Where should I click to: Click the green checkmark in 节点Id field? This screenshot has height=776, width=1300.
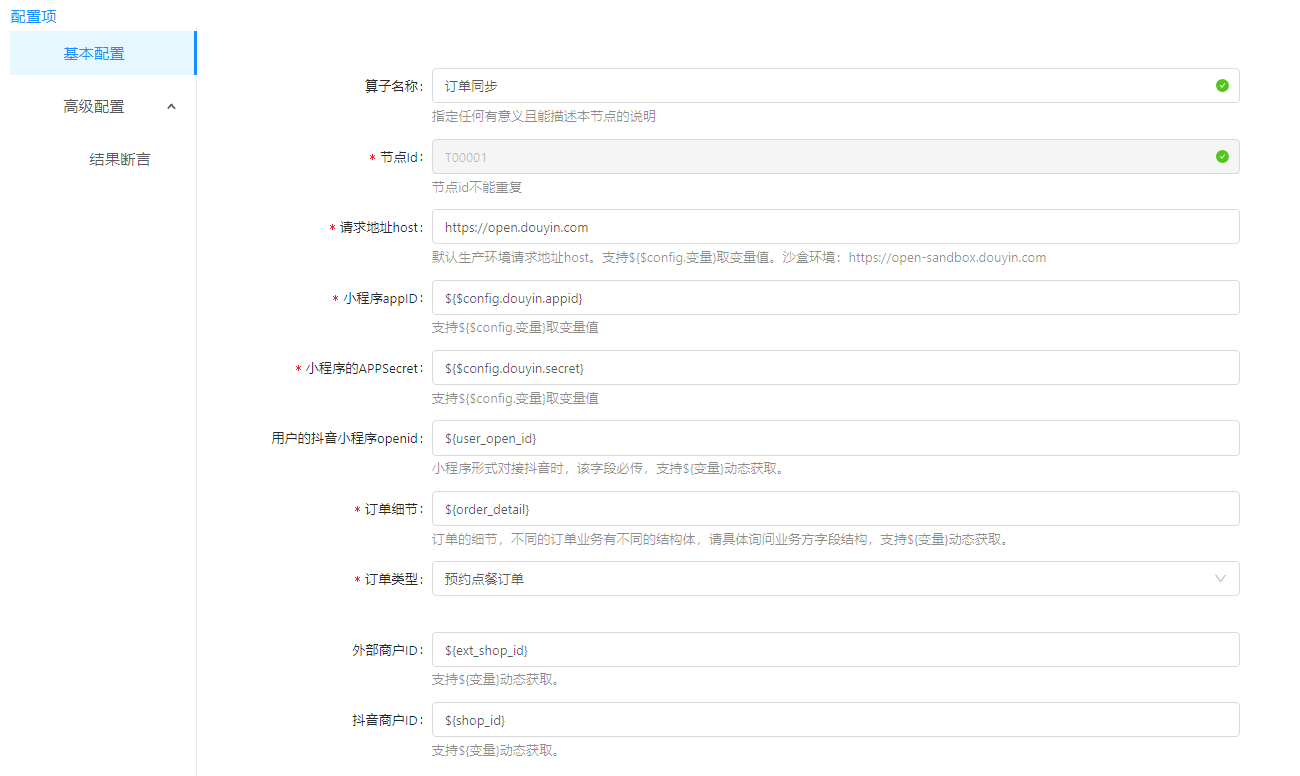click(1222, 157)
